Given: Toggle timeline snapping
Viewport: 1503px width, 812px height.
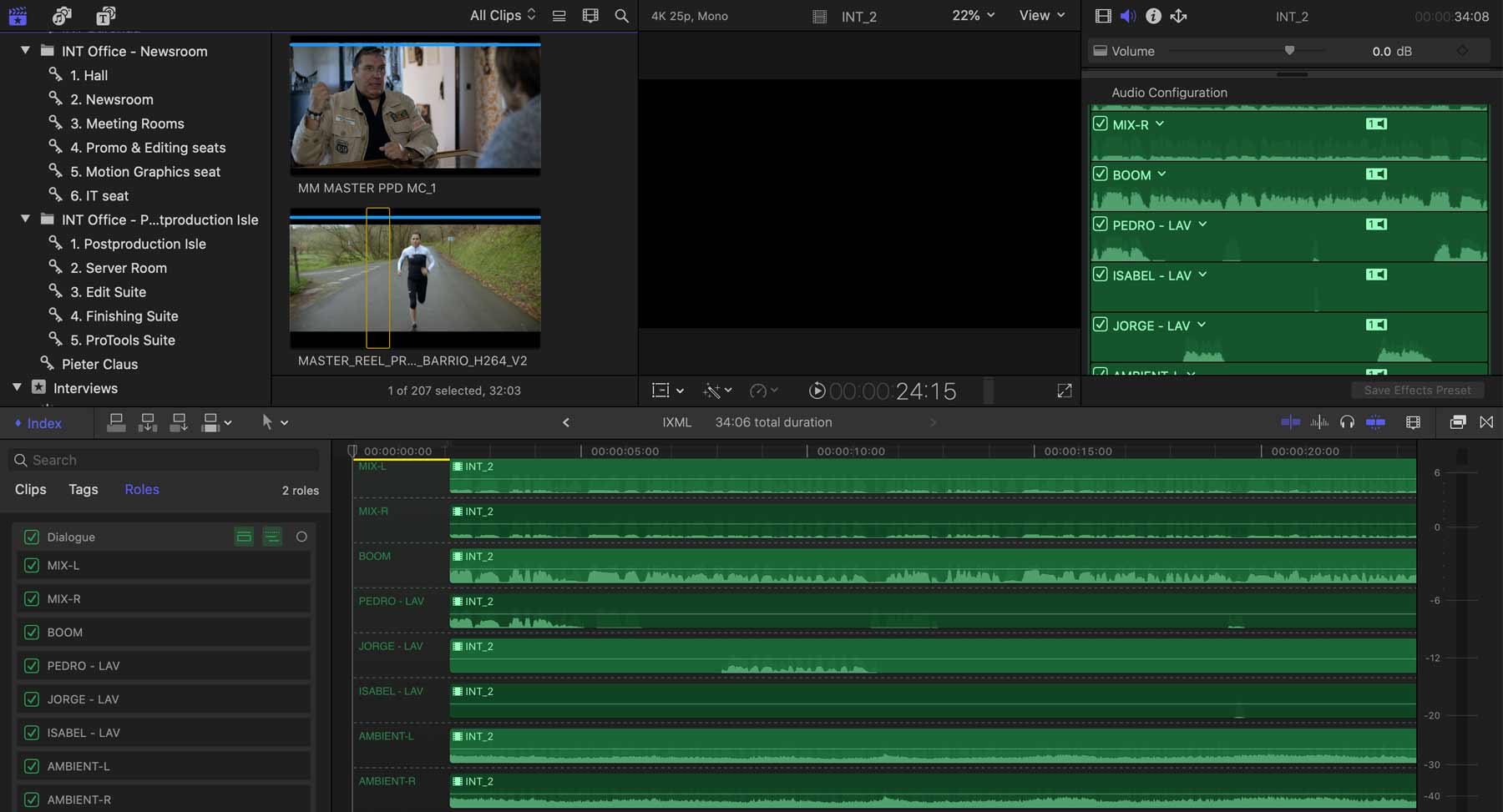Looking at the screenshot, I should click(1375, 422).
